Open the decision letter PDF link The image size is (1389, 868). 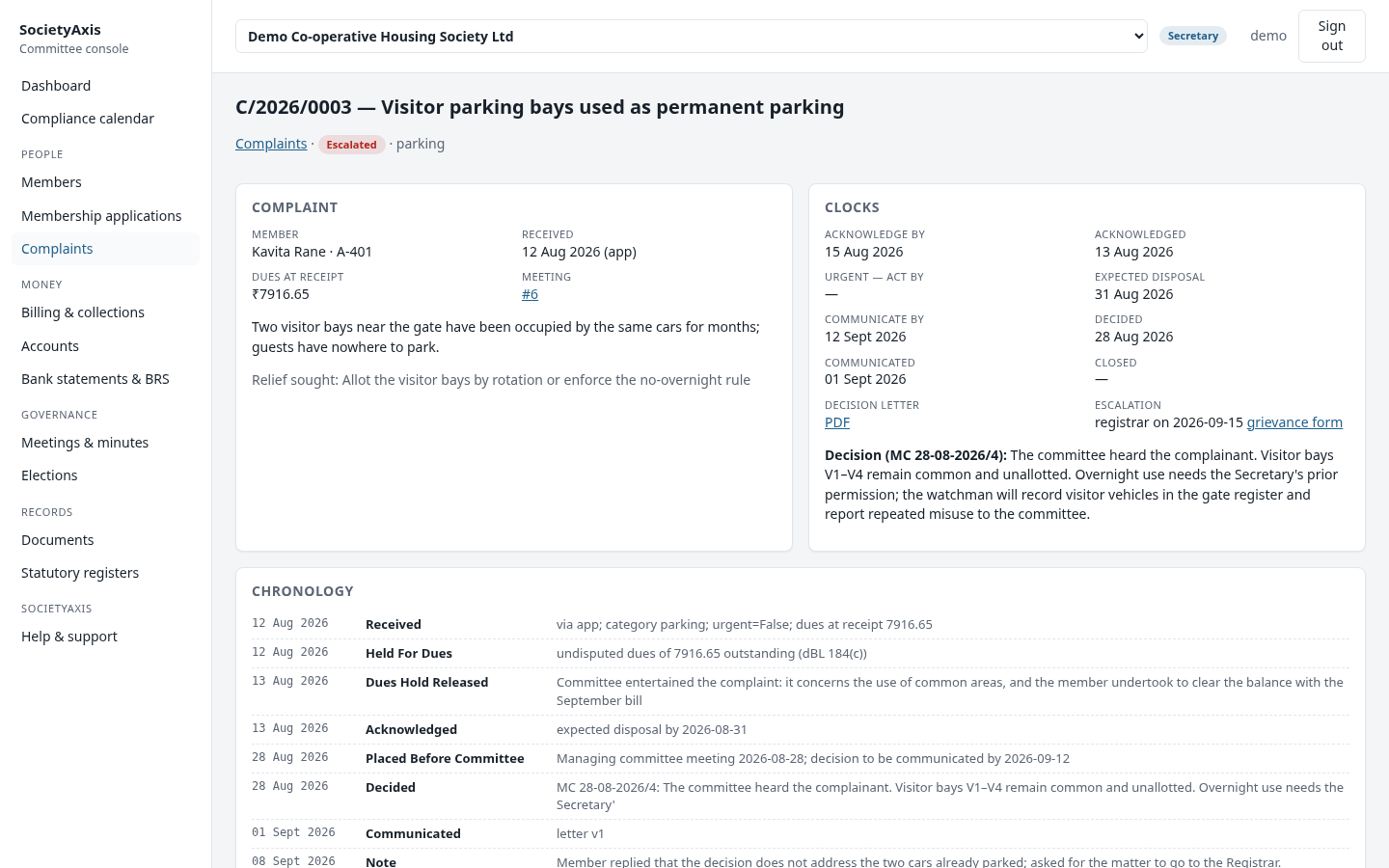(837, 422)
